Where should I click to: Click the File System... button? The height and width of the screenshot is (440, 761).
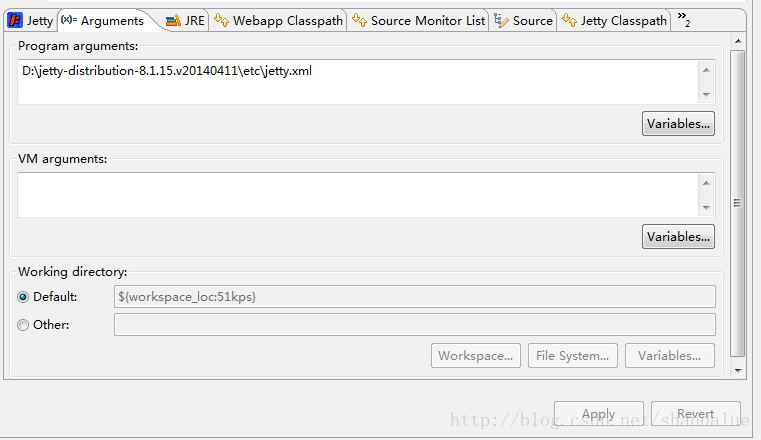point(573,356)
